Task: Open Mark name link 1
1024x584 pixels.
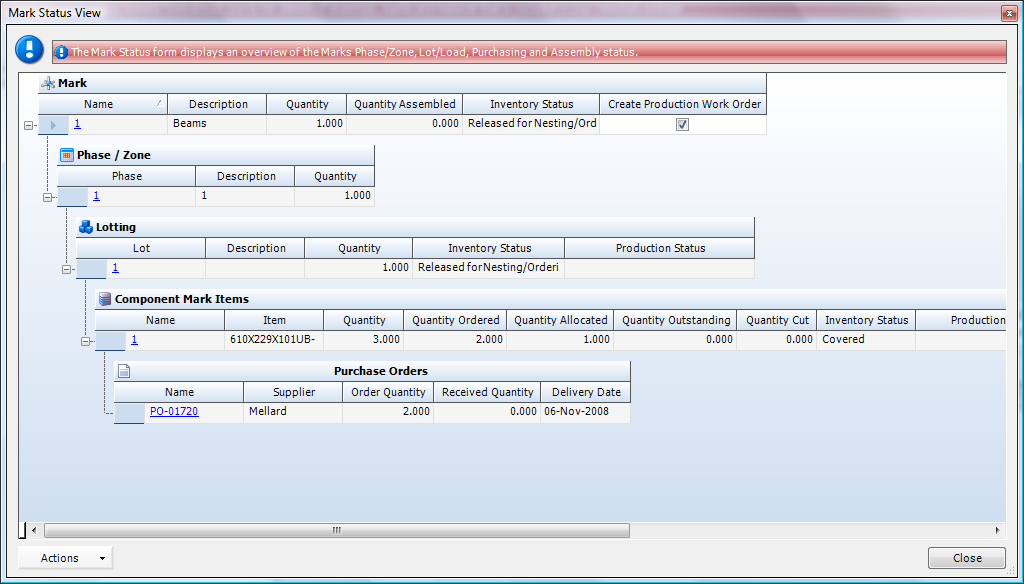Action: click(x=77, y=124)
